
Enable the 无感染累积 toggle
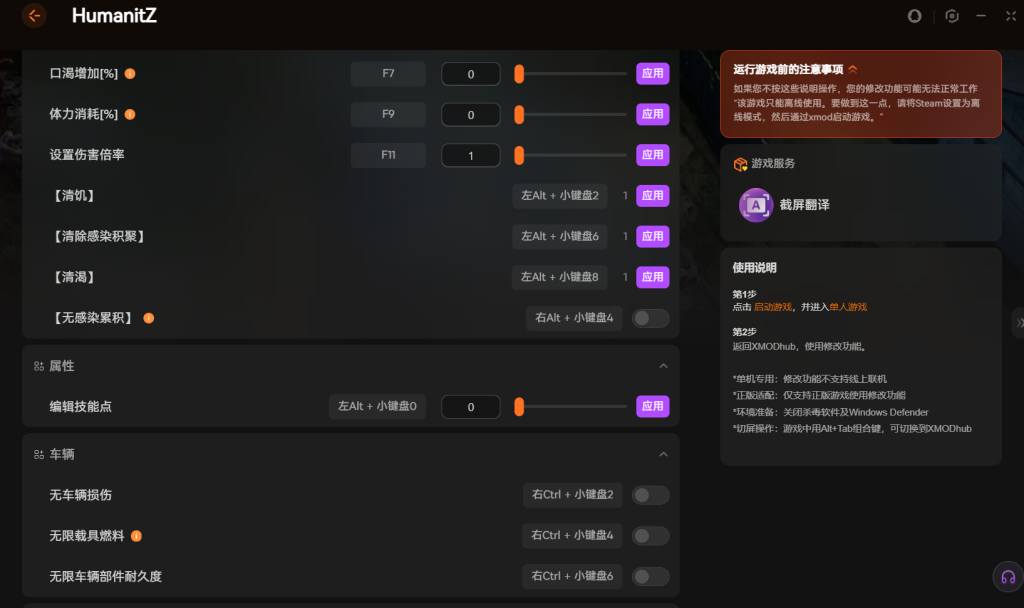(650, 318)
